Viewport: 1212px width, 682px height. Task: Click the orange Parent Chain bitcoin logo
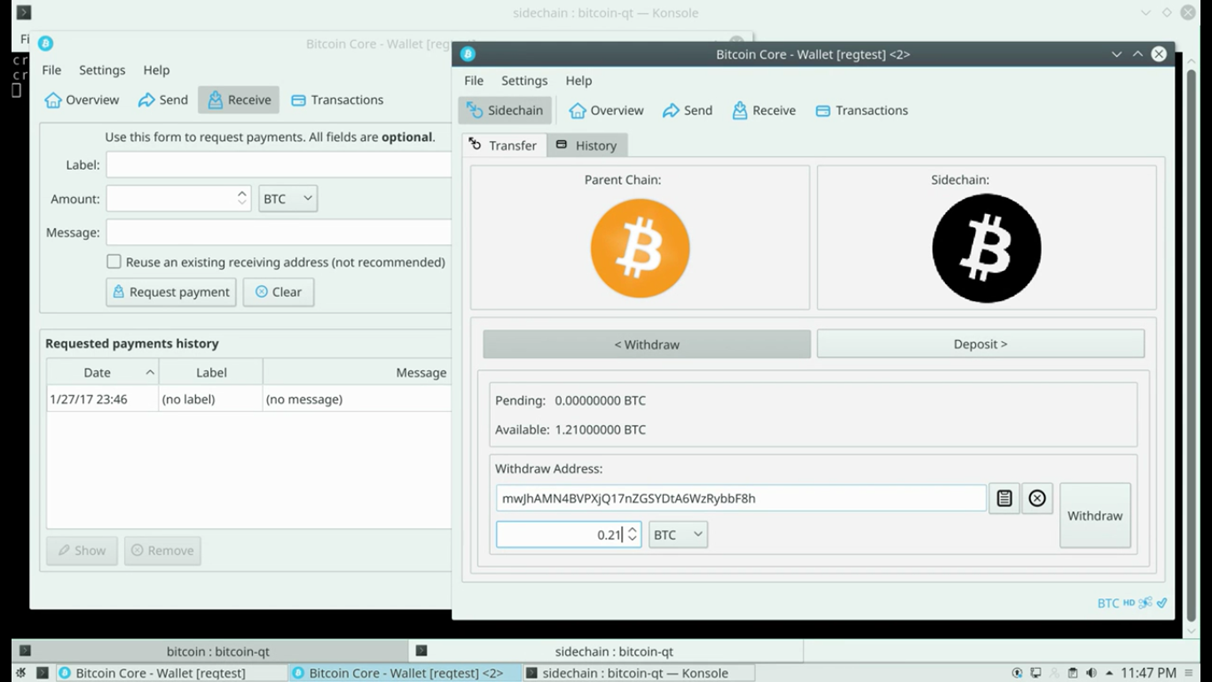(x=640, y=248)
